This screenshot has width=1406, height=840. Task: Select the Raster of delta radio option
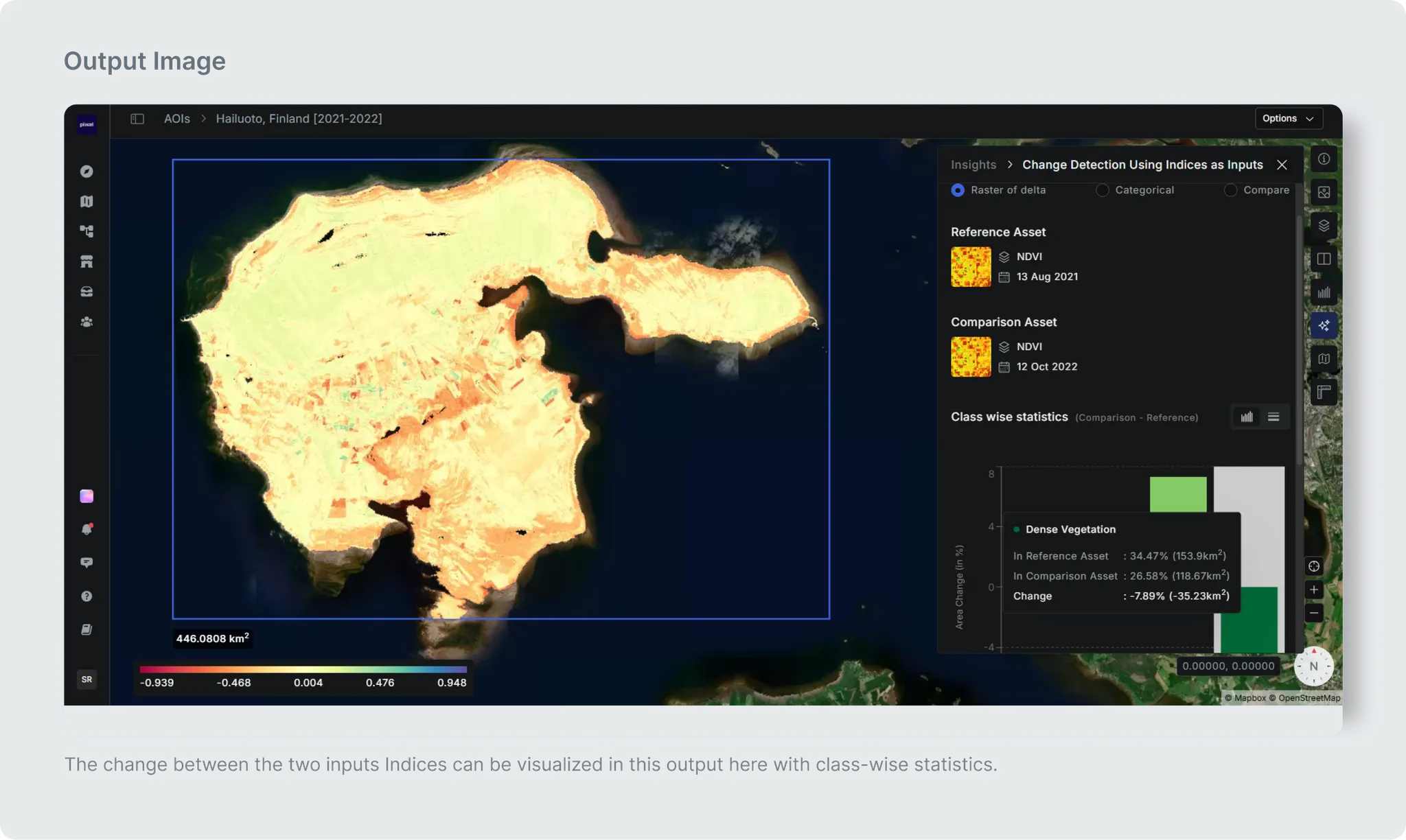pyautogui.click(x=957, y=190)
